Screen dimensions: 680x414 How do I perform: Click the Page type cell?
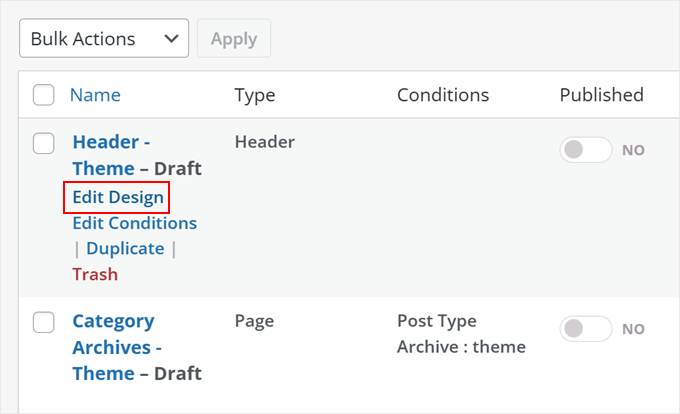point(254,321)
